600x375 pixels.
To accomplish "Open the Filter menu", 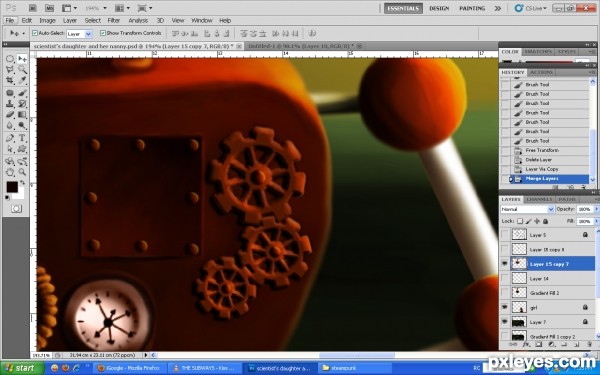I will [114, 21].
